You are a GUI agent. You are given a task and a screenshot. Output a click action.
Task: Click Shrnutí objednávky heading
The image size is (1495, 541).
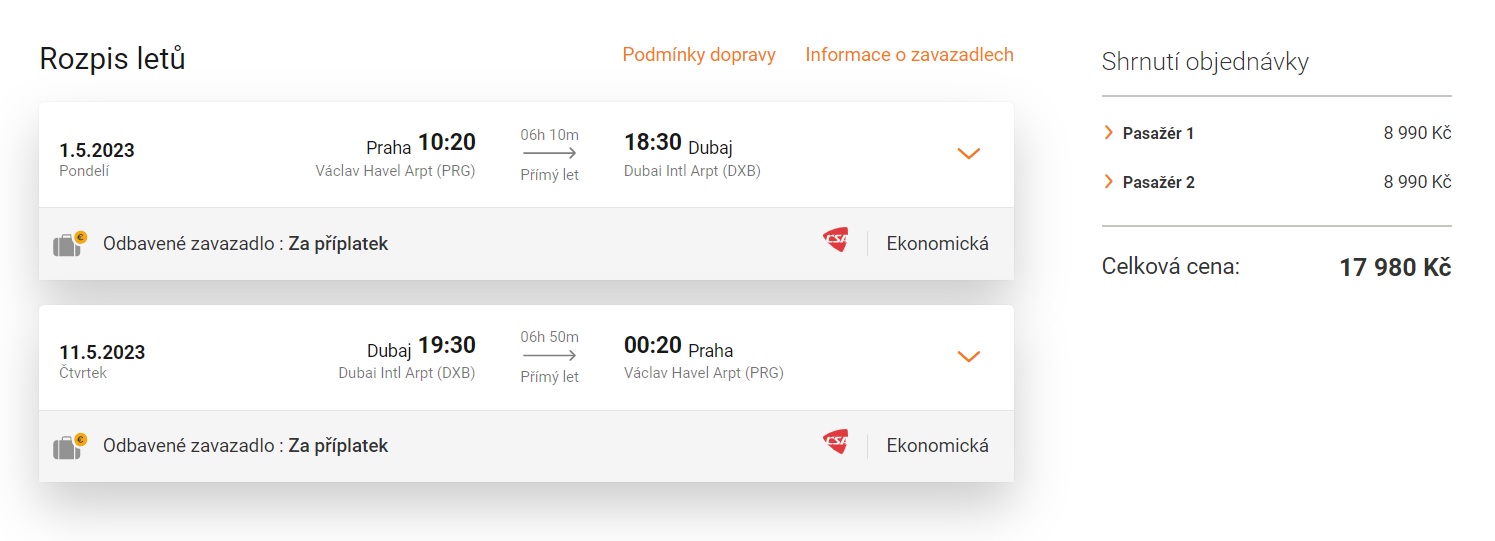point(1204,62)
